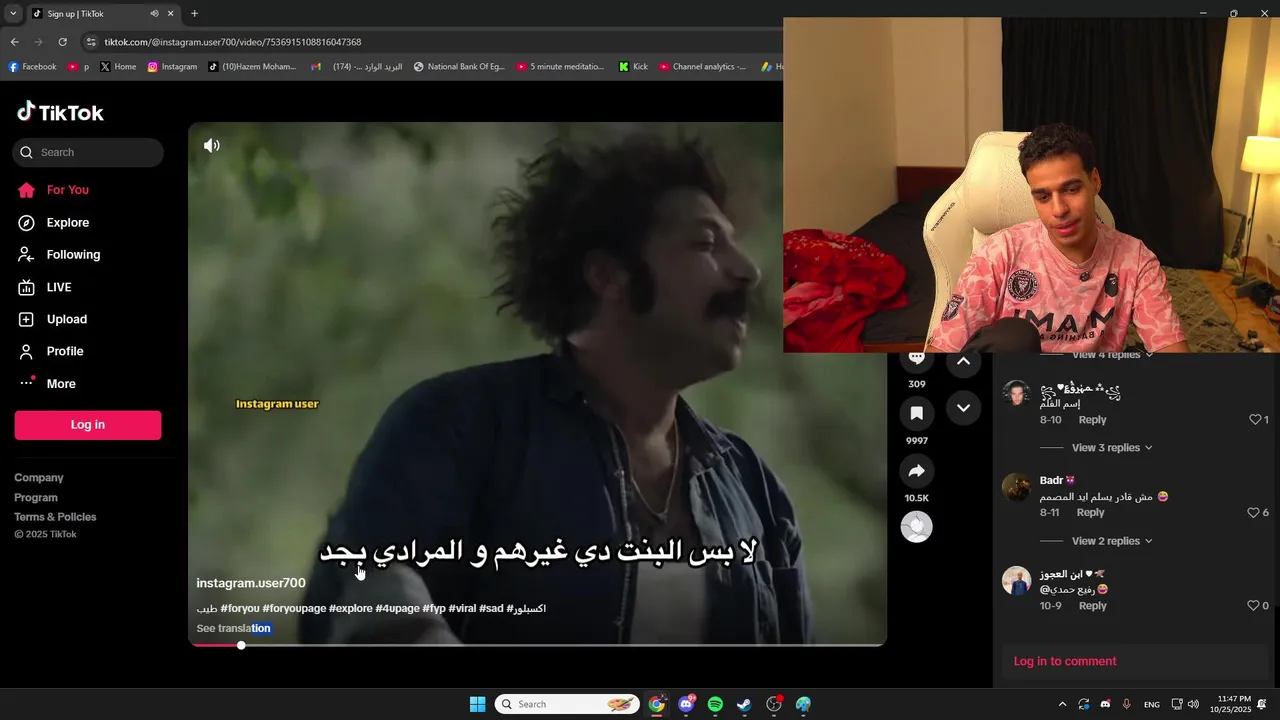Screen dimensions: 1280x720
Task: Open the TikTok logo home link
Action: coord(60,112)
